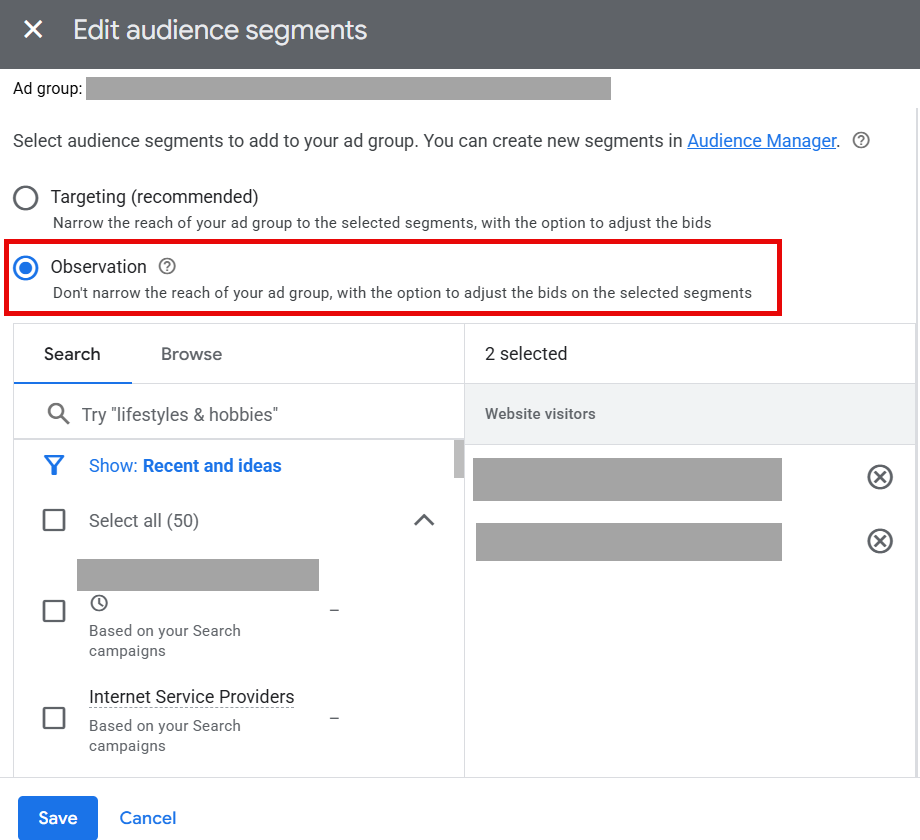Cancel editing audience segments
The height and width of the screenshot is (840, 920).
click(x=148, y=818)
